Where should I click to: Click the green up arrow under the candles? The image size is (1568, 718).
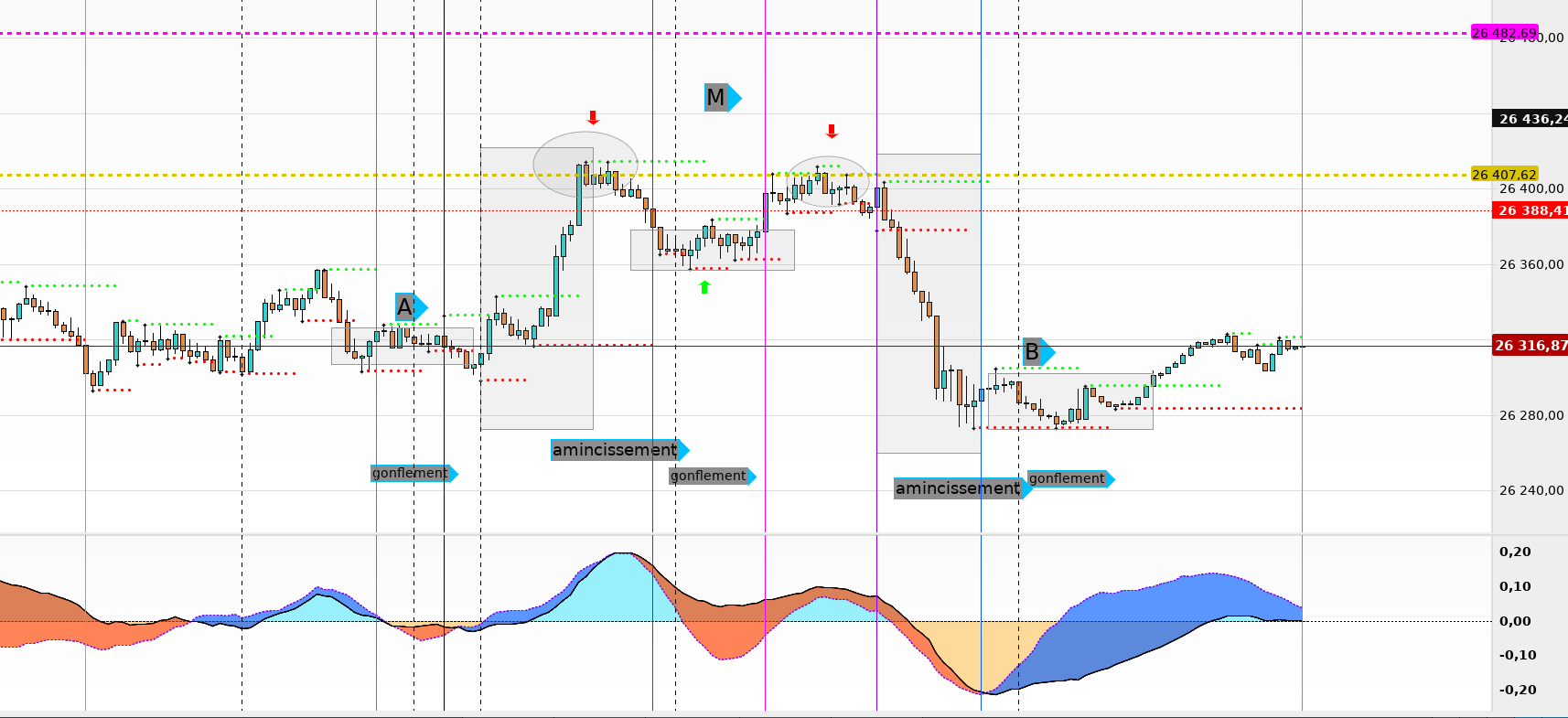coord(704,287)
